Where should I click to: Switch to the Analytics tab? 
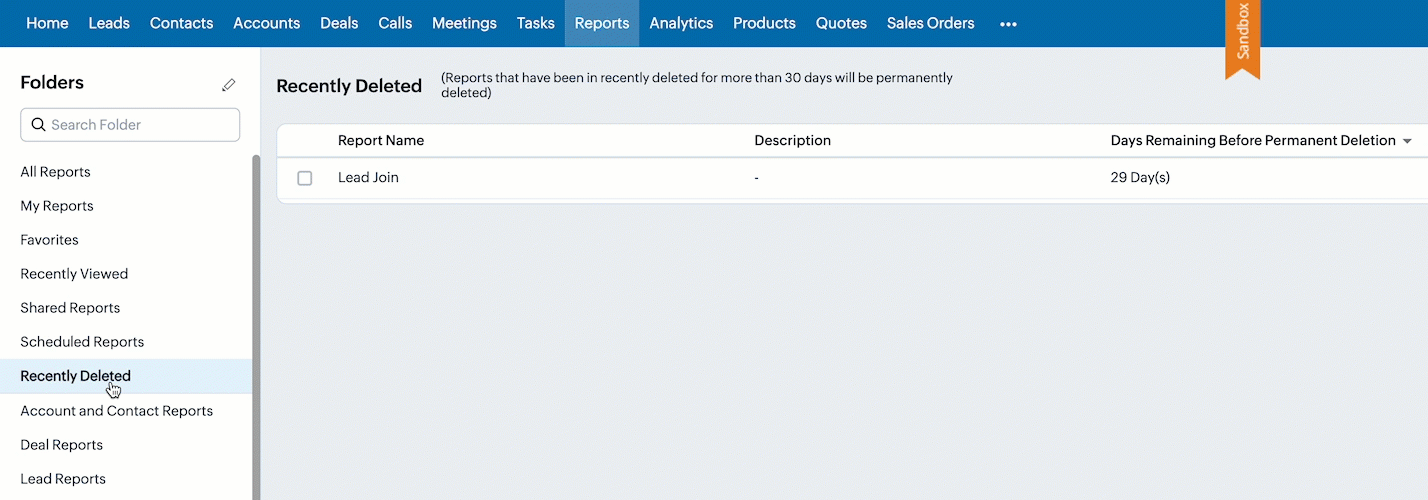681,23
